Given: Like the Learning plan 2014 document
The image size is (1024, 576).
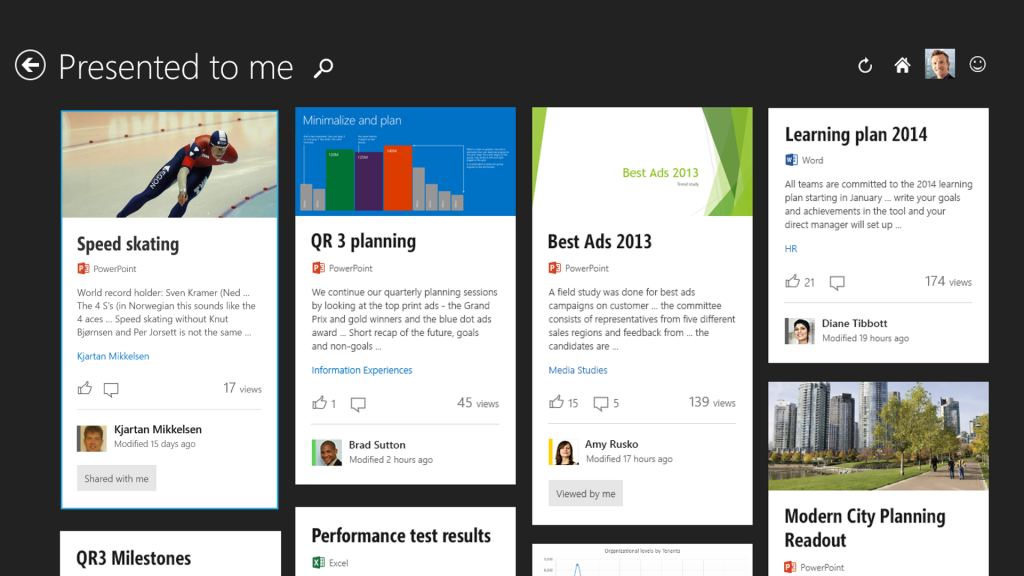Looking at the screenshot, I should pyautogui.click(x=793, y=282).
